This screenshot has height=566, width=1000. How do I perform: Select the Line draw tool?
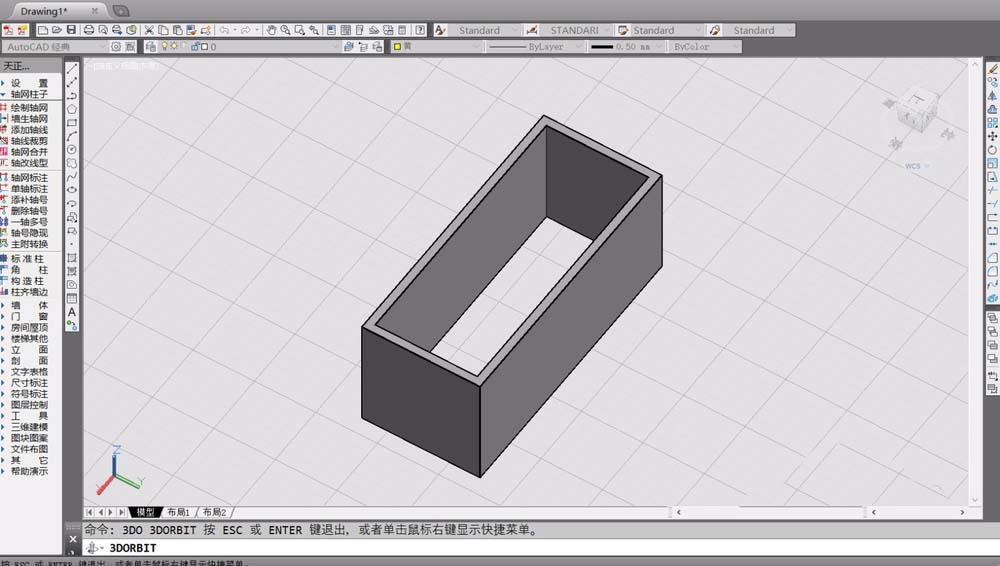72,68
